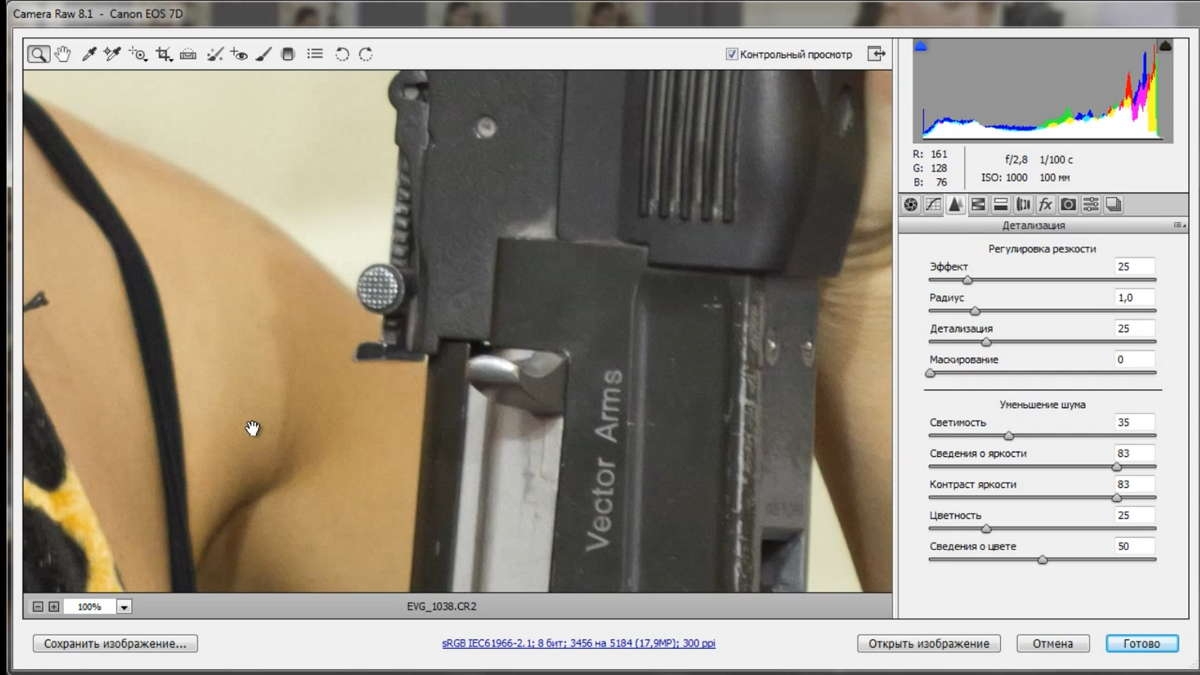Image resolution: width=1200 pixels, height=675 pixels.
Task: Choose the Crop tool
Action: [x=163, y=54]
